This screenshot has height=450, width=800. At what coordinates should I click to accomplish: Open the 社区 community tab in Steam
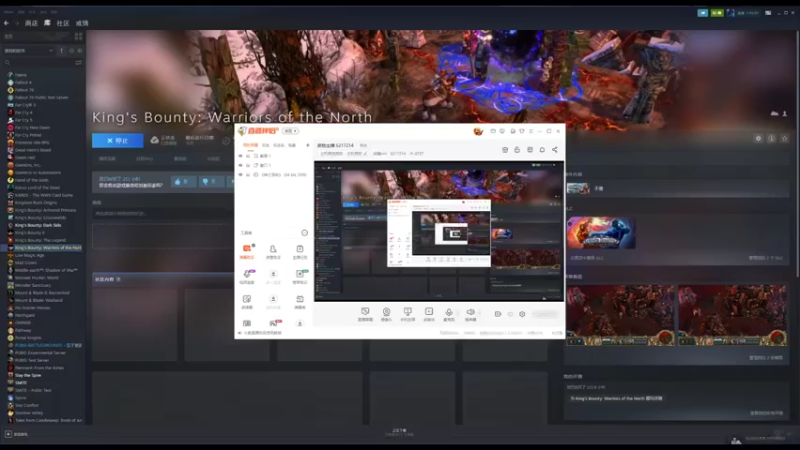coord(63,23)
